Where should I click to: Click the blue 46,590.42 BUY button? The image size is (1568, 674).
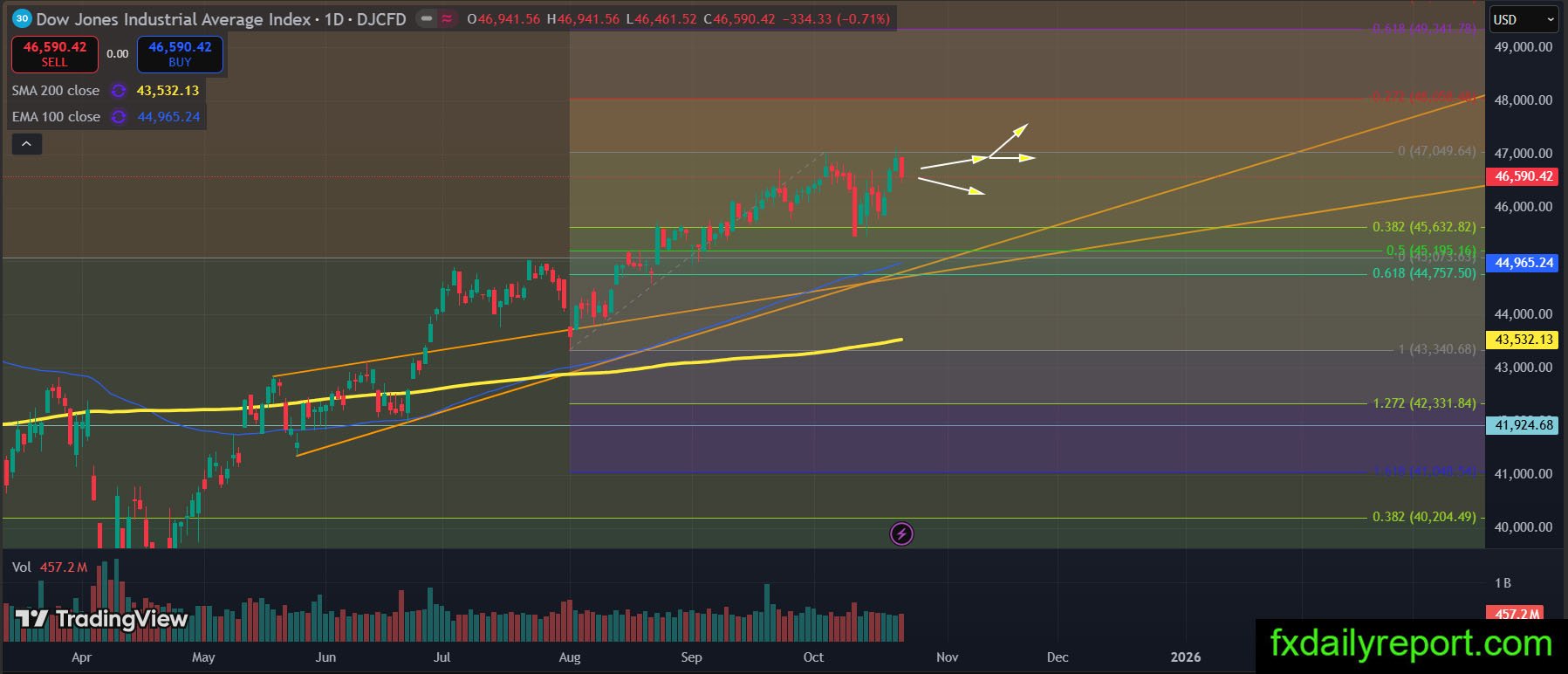pyautogui.click(x=180, y=54)
